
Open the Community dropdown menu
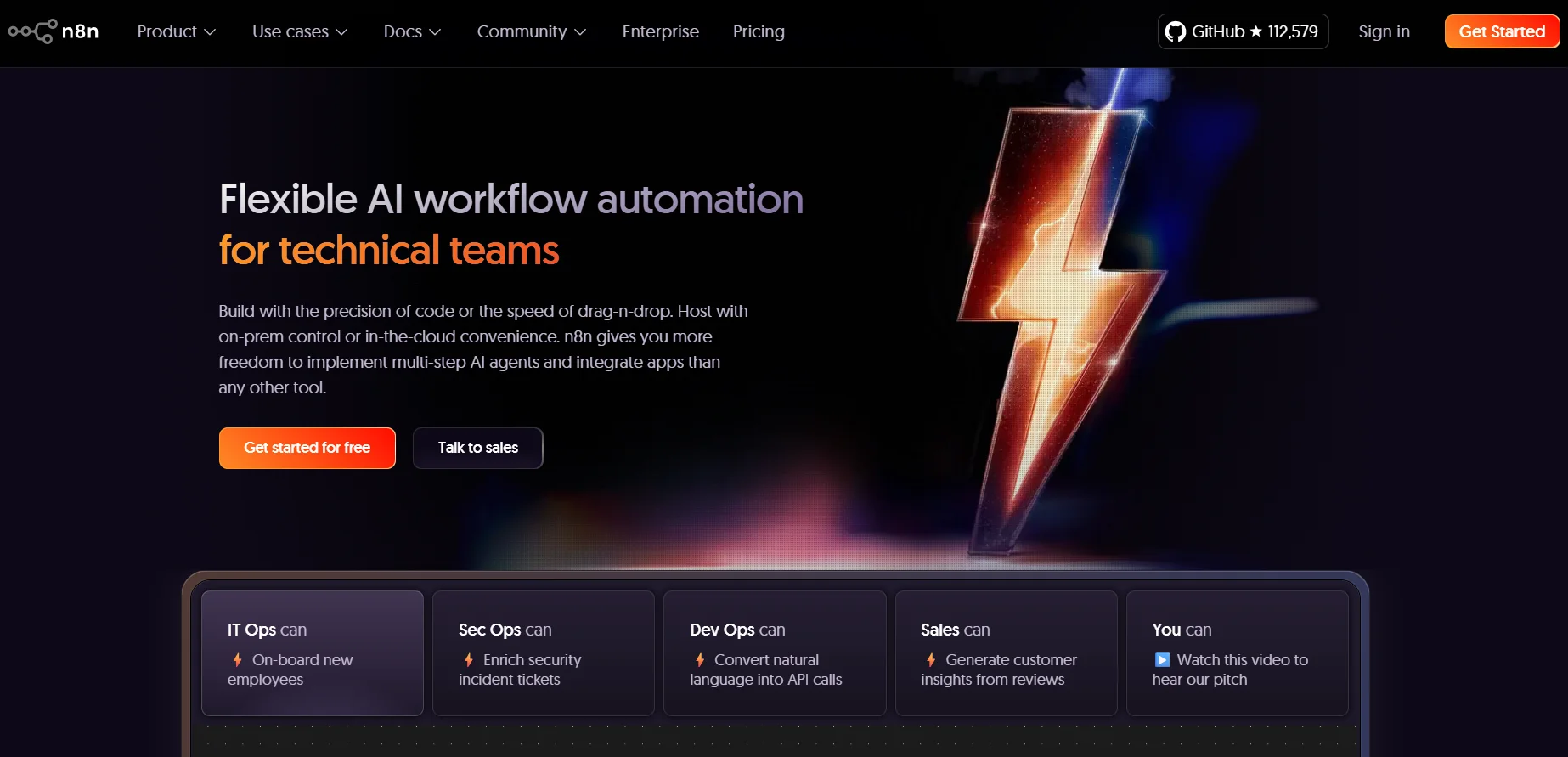pyautogui.click(x=531, y=31)
